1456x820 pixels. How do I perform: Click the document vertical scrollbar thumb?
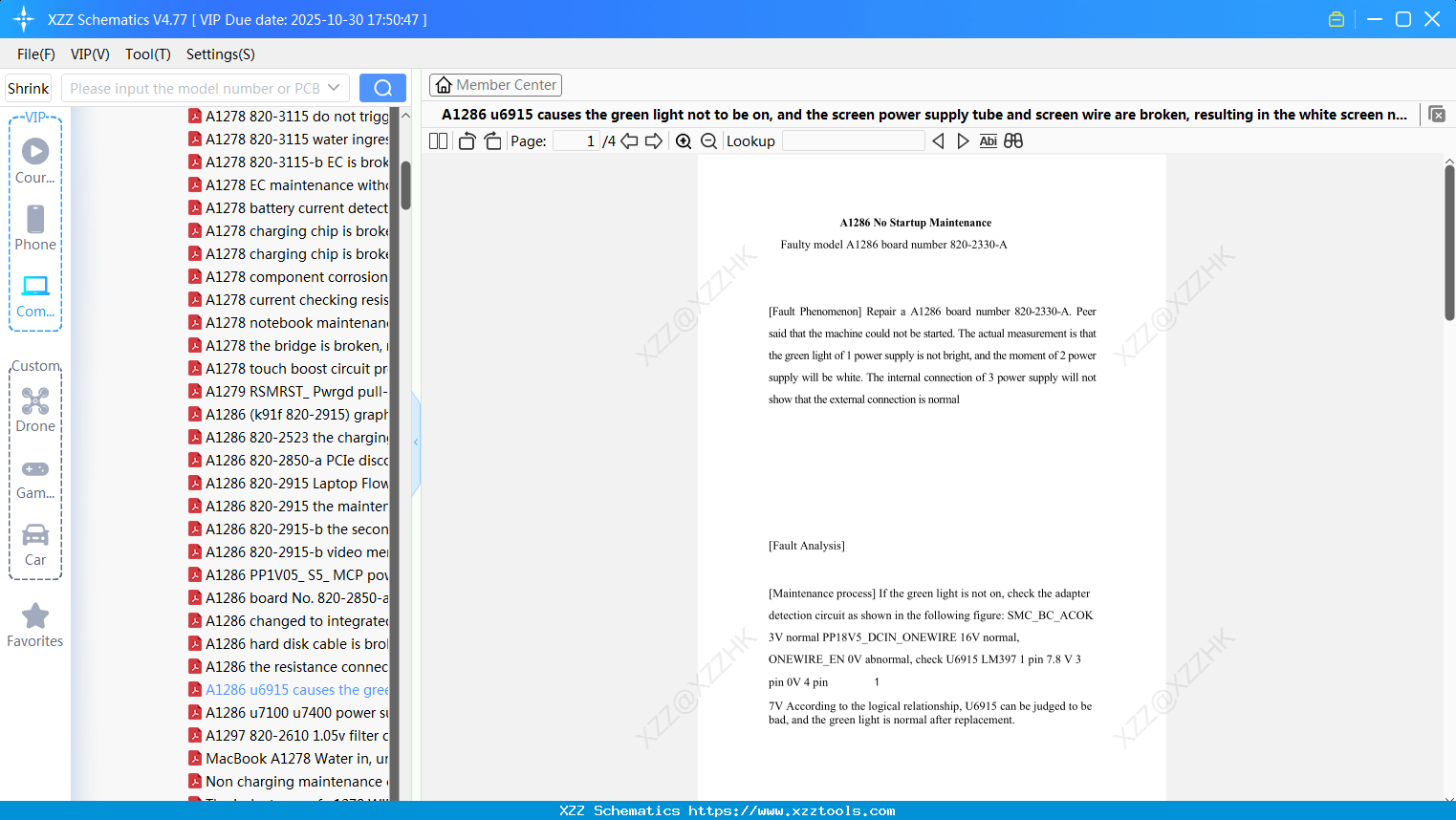1449,243
